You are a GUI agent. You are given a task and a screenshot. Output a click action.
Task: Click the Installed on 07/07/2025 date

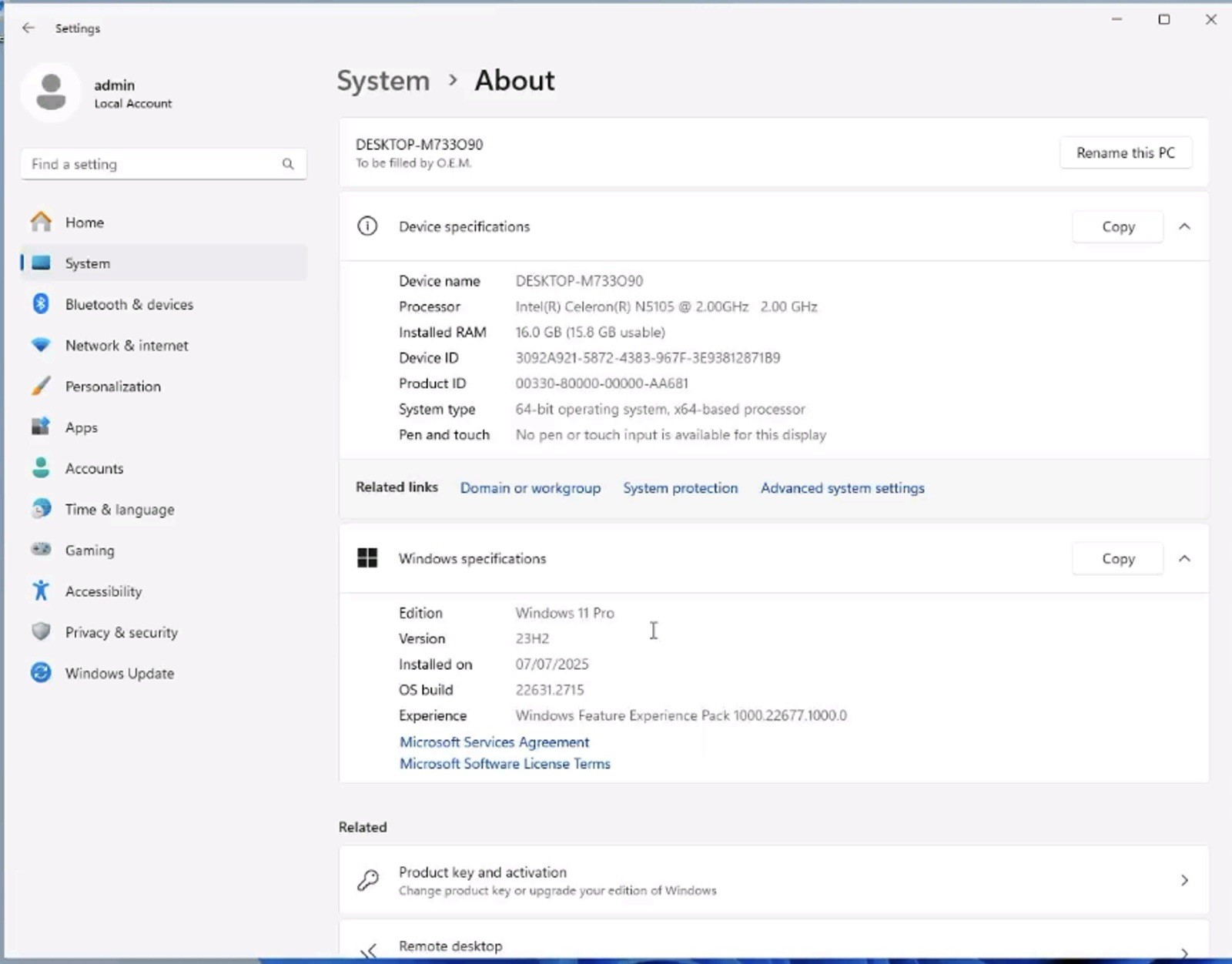click(551, 664)
